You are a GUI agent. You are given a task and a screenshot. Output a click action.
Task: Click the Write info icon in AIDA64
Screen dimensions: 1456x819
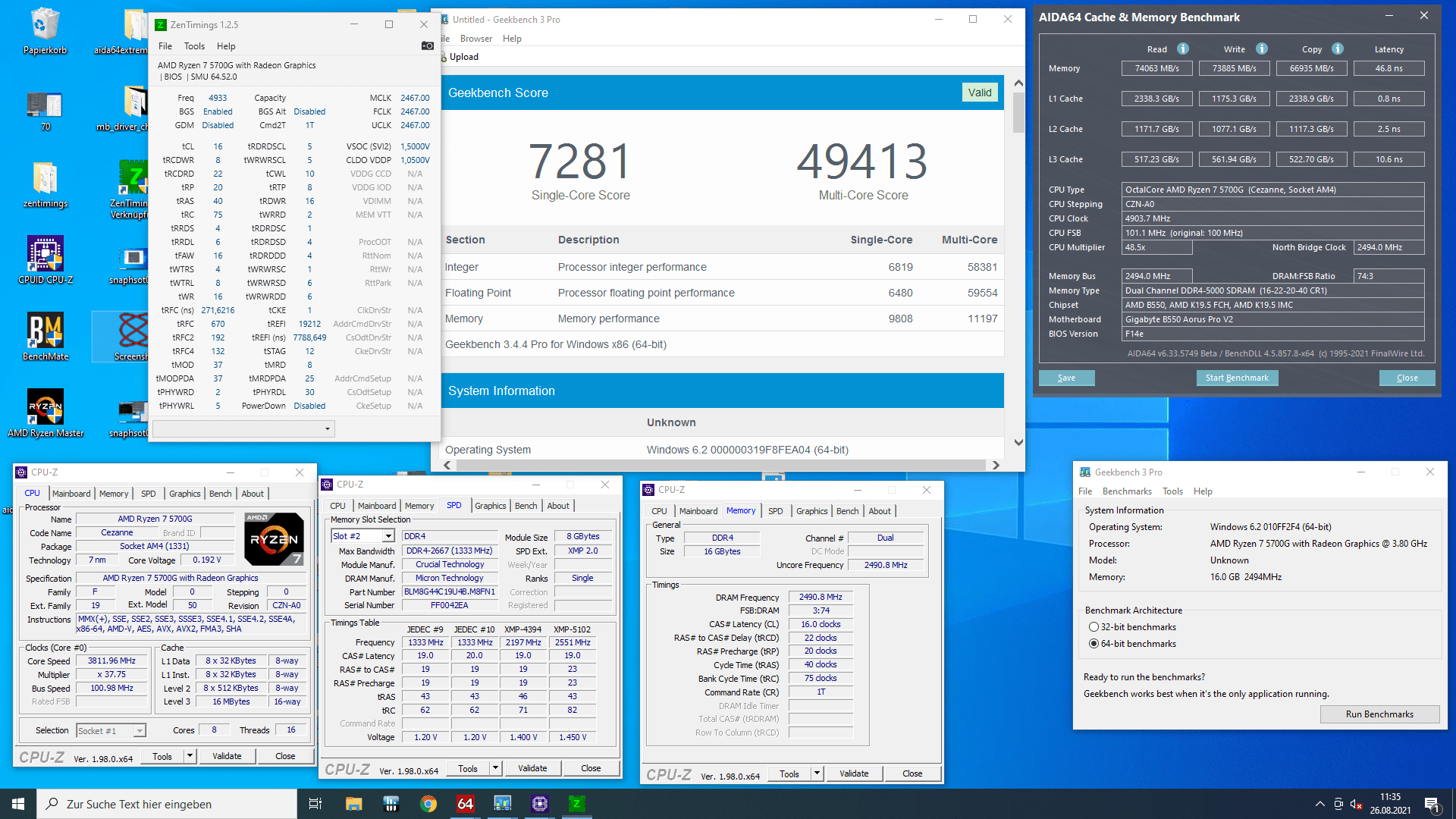(x=1262, y=49)
